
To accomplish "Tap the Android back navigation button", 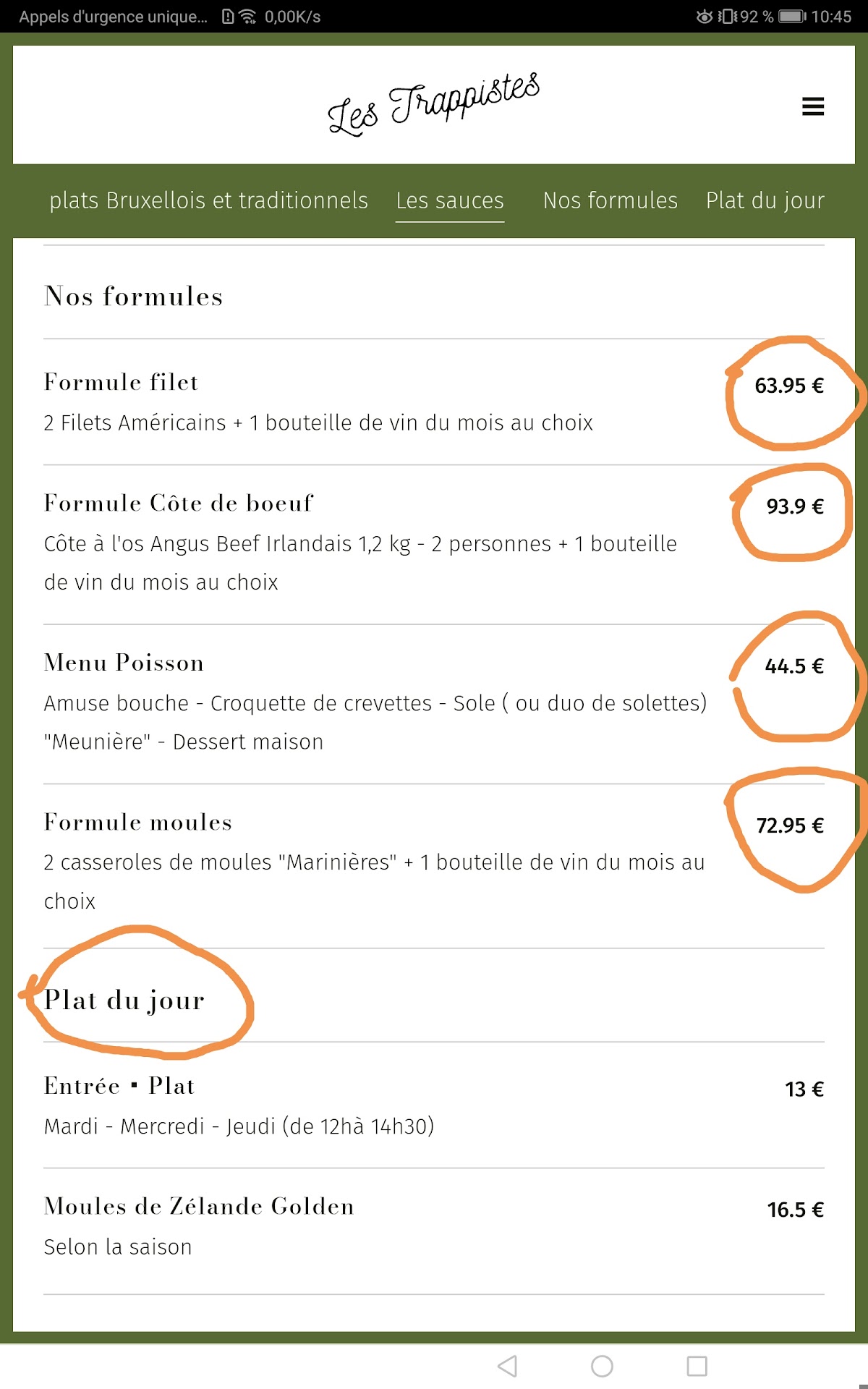I will (x=508, y=1366).
